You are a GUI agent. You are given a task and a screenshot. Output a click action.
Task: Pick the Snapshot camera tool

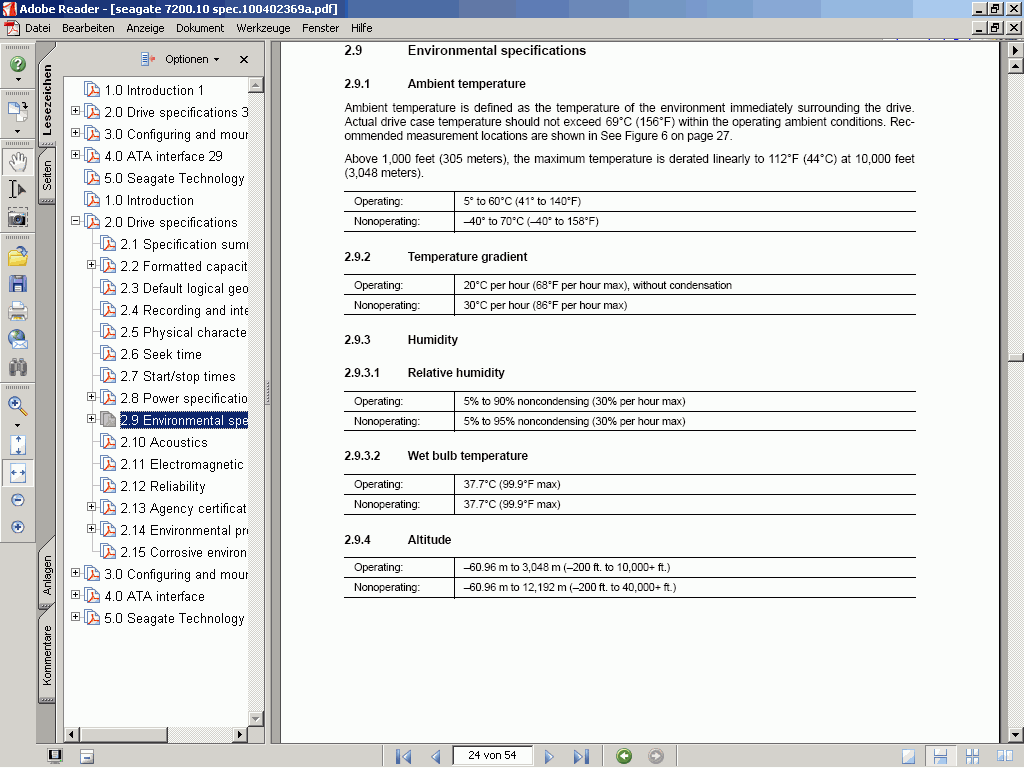click(x=17, y=217)
